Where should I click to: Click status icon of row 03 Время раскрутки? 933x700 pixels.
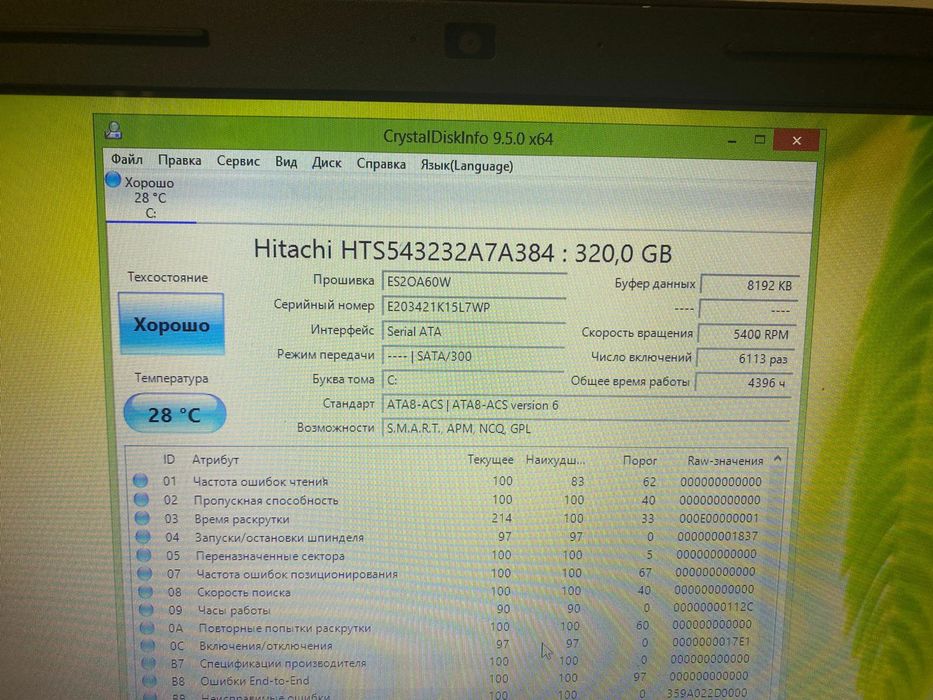142,518
